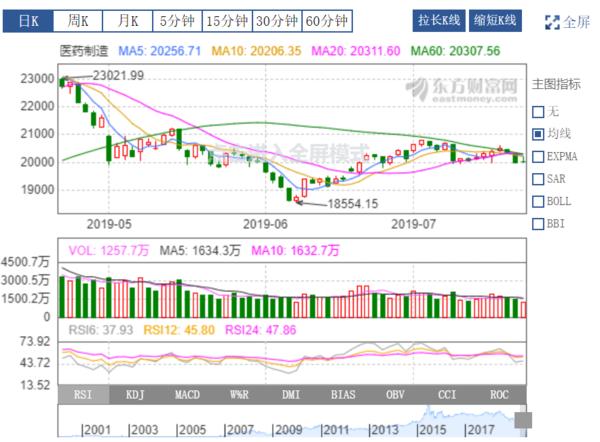Switch to the 周K weekly chart tab
Viewport: 600px width, 442px height.
(78, 21)
